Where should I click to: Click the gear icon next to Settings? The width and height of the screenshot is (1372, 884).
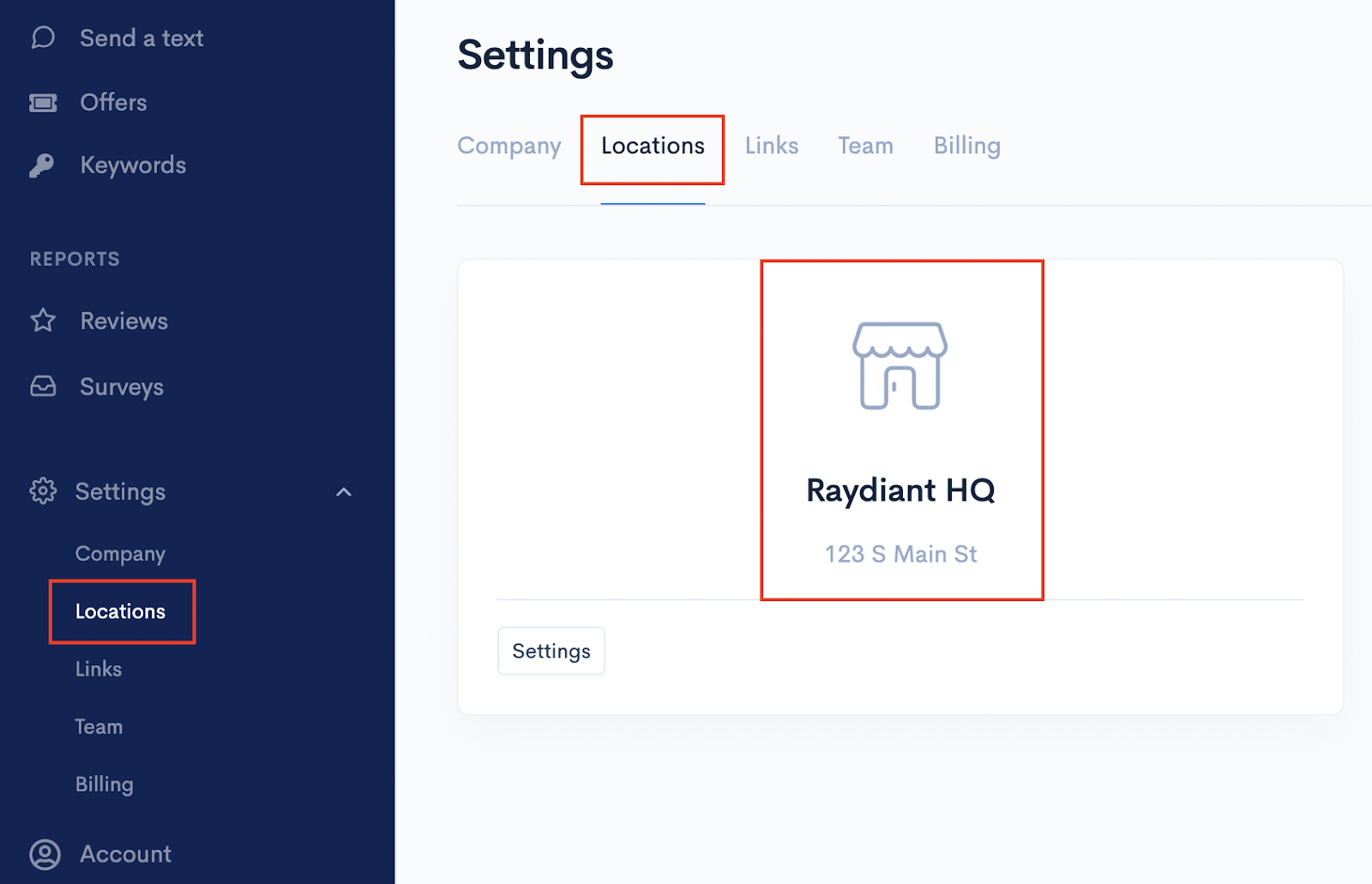pyautogui.click(x=42, y=491)
